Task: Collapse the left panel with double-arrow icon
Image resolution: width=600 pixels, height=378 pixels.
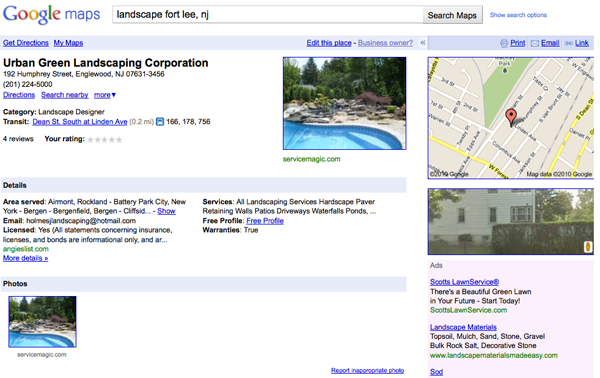Action: 423,43
